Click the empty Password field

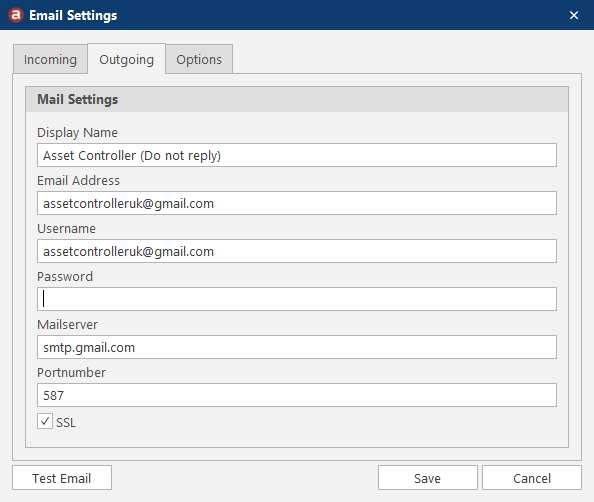point(297,299)
